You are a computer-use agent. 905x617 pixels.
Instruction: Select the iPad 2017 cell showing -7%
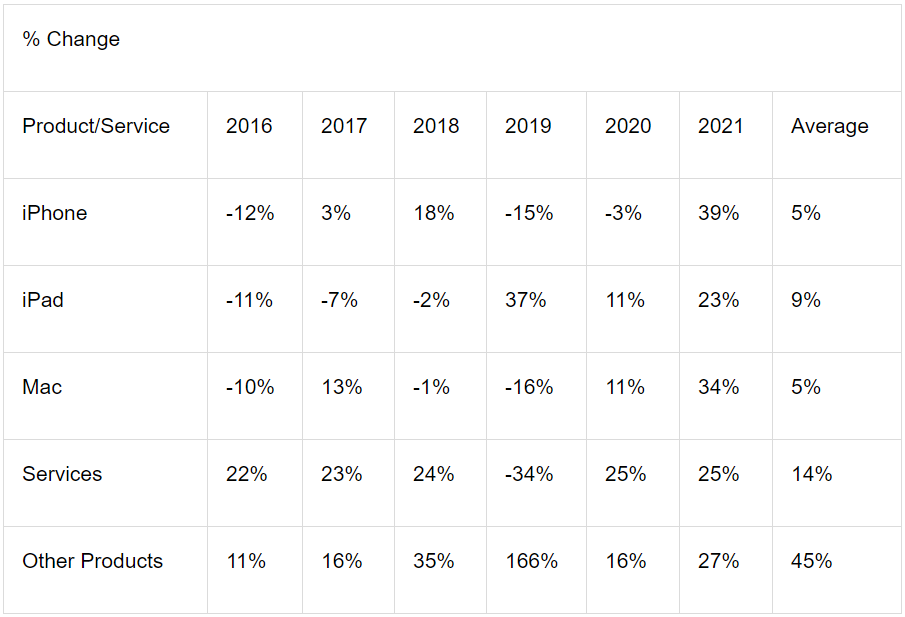point(339,300)
